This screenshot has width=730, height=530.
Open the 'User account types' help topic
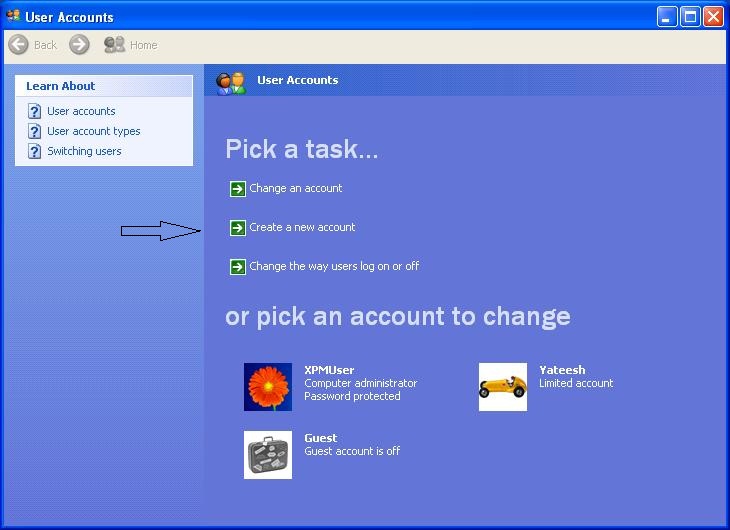[x=94, y=131]
